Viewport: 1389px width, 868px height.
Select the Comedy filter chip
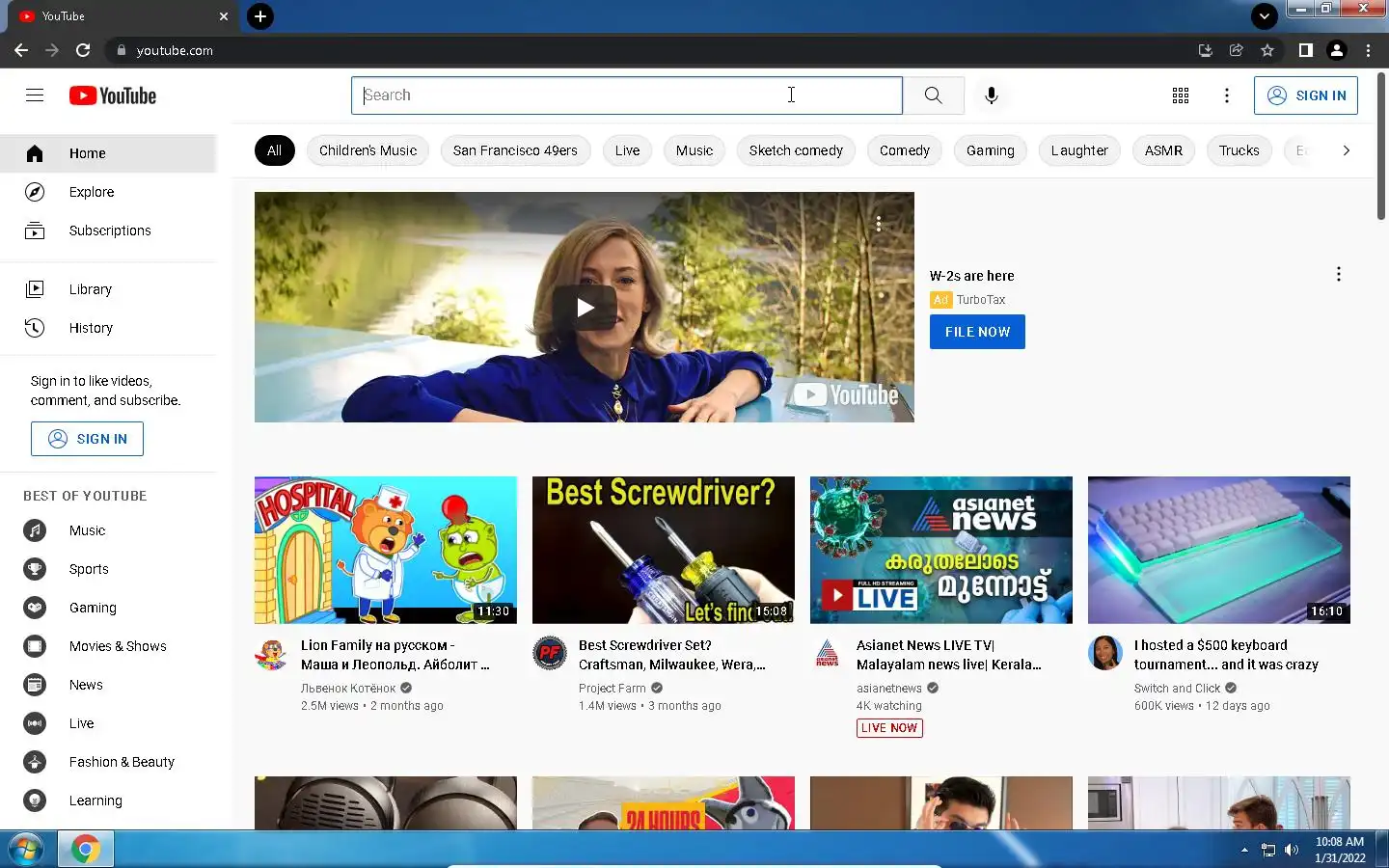point(905,150)
